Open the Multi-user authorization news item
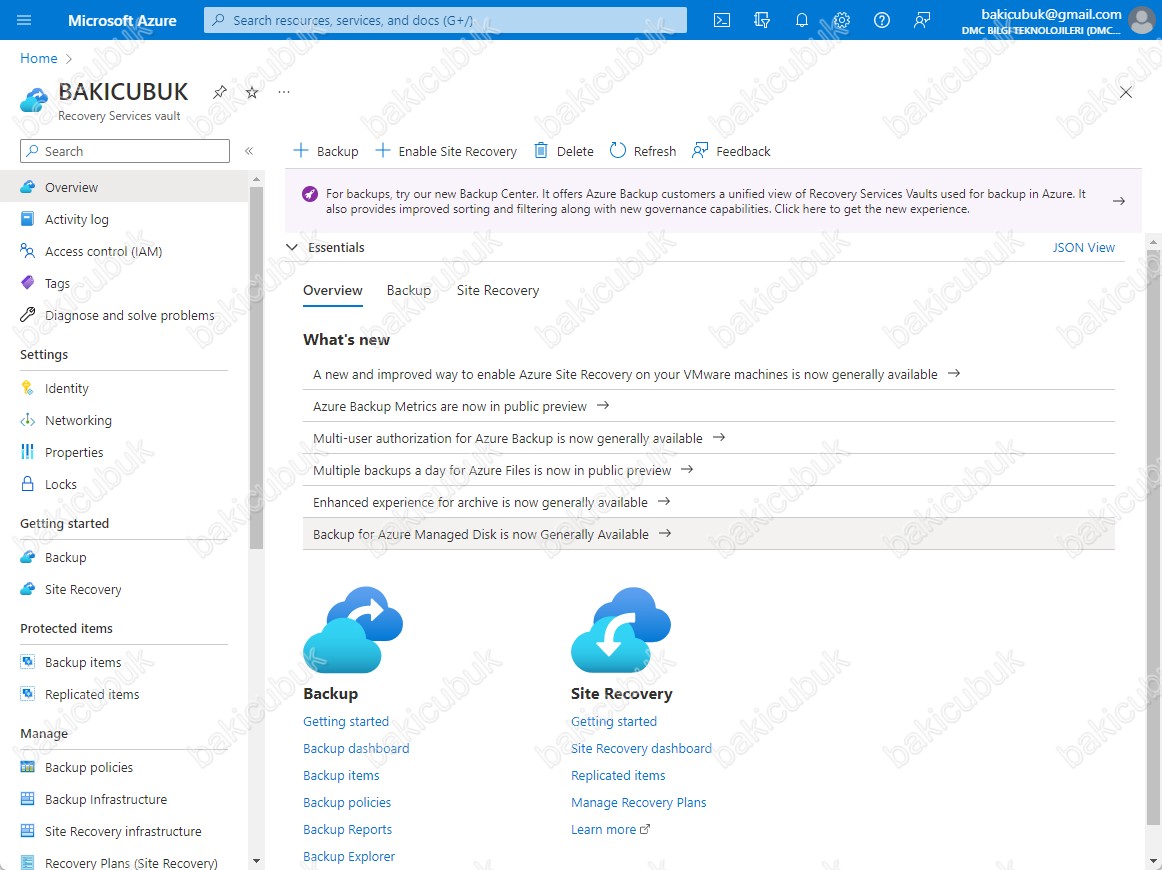The width and height of the screenshot is (1162, 870). [708, 438]
